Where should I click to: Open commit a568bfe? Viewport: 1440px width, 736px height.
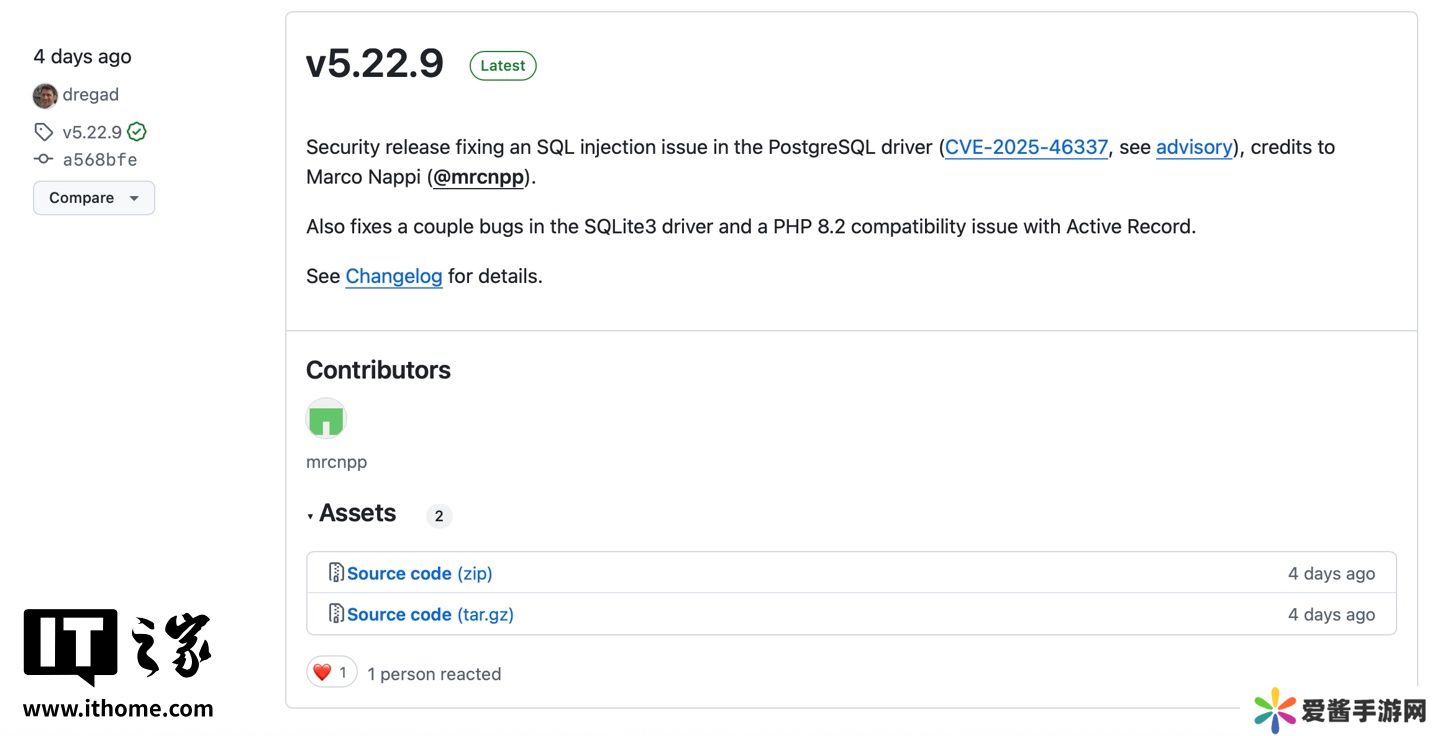pyautogui.click(x=100, y=159)
